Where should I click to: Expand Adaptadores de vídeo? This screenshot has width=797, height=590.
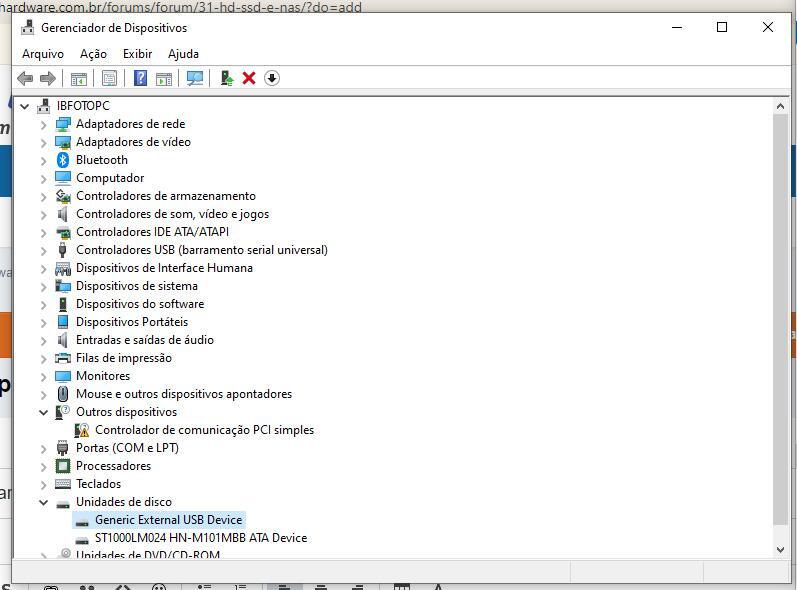point(44,143)
